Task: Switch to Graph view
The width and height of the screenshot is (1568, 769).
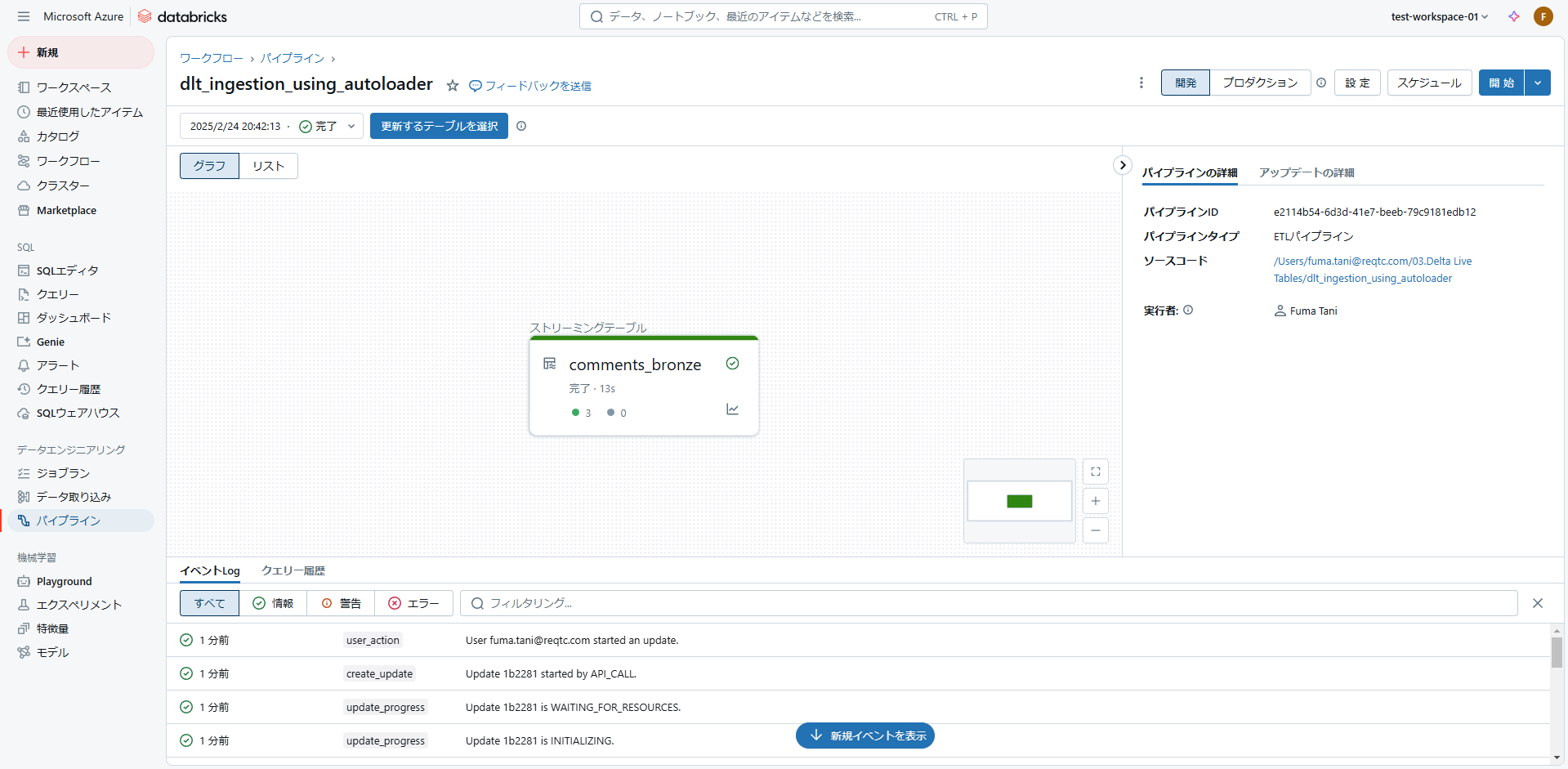Action: pyautogui.click(x=209, y=166)
